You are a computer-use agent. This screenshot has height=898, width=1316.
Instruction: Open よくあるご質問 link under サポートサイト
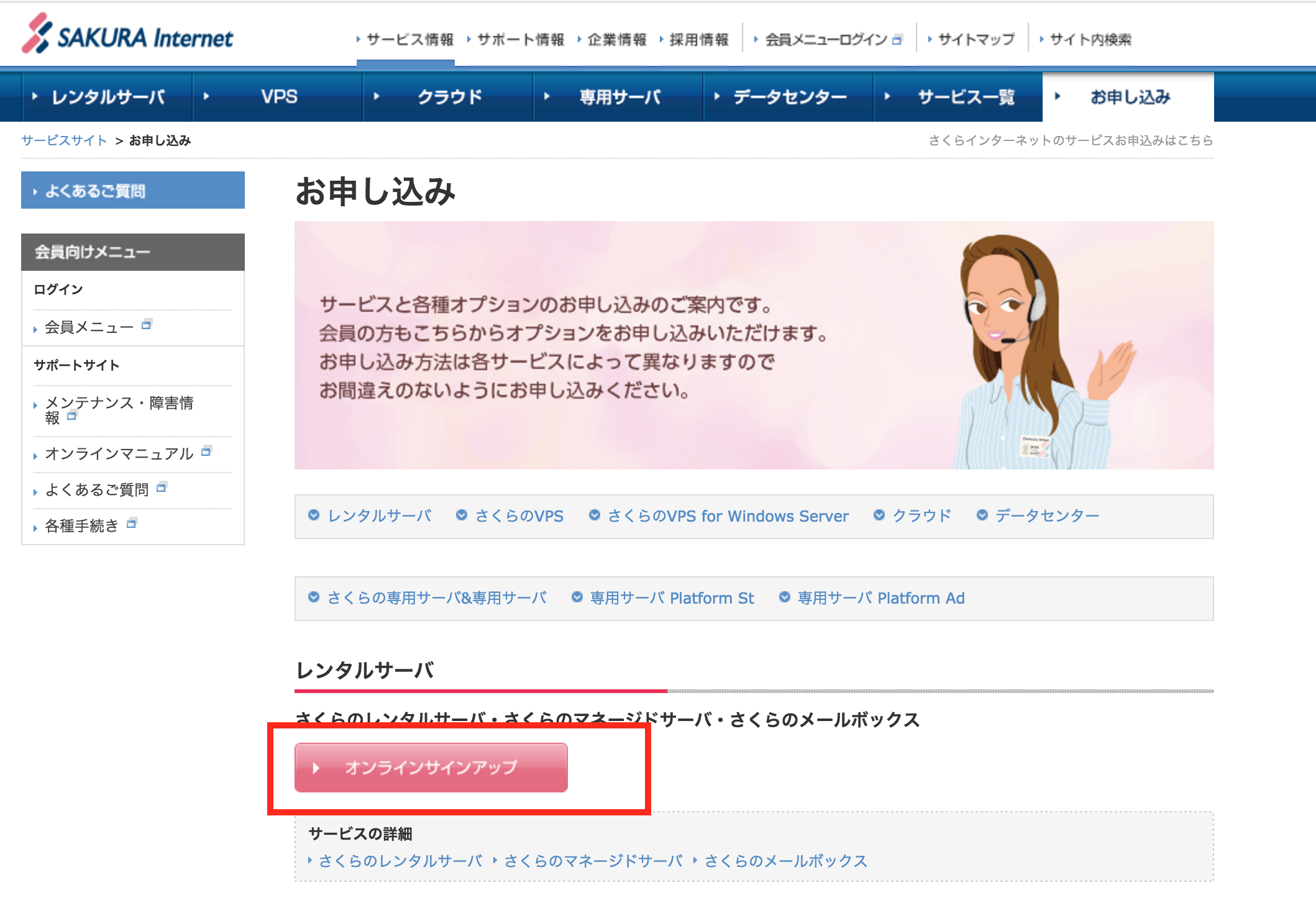coord(97,489)
